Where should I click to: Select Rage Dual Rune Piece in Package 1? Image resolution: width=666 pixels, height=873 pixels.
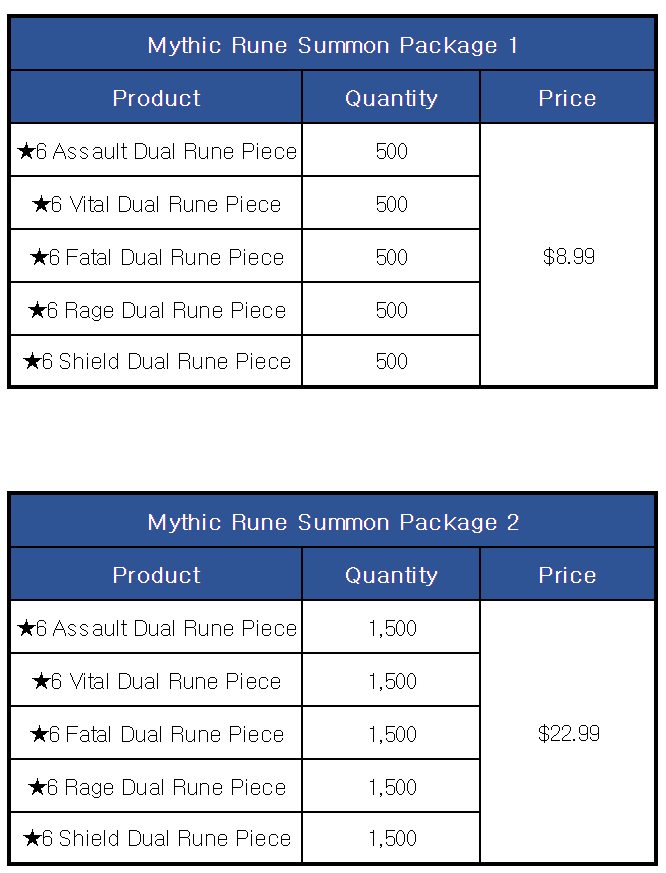coord(156,309)
